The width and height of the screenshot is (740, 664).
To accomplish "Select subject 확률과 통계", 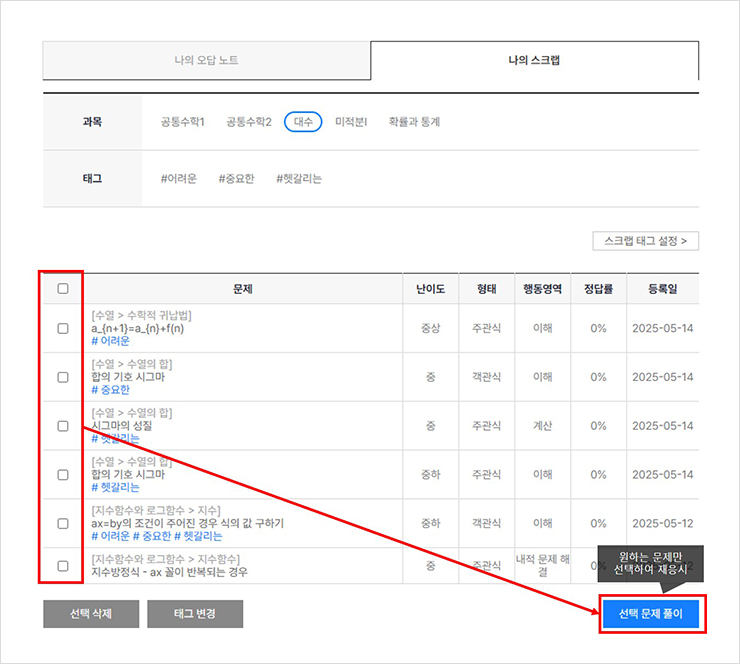I will click(414, 122).
